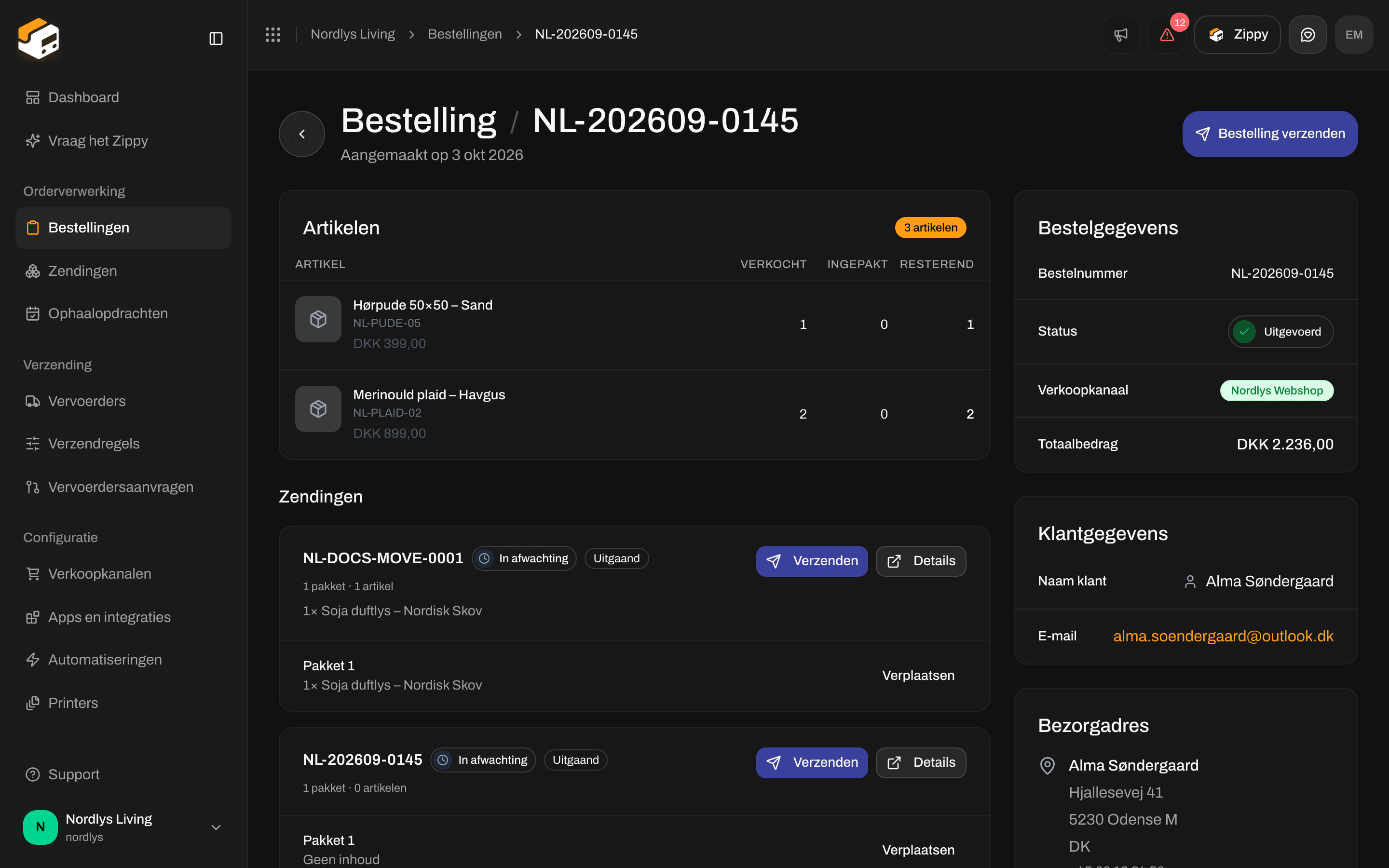Open Vervoerders page
The width and height of the screenshot is (1389, 868).
click(x=123, y=401)
